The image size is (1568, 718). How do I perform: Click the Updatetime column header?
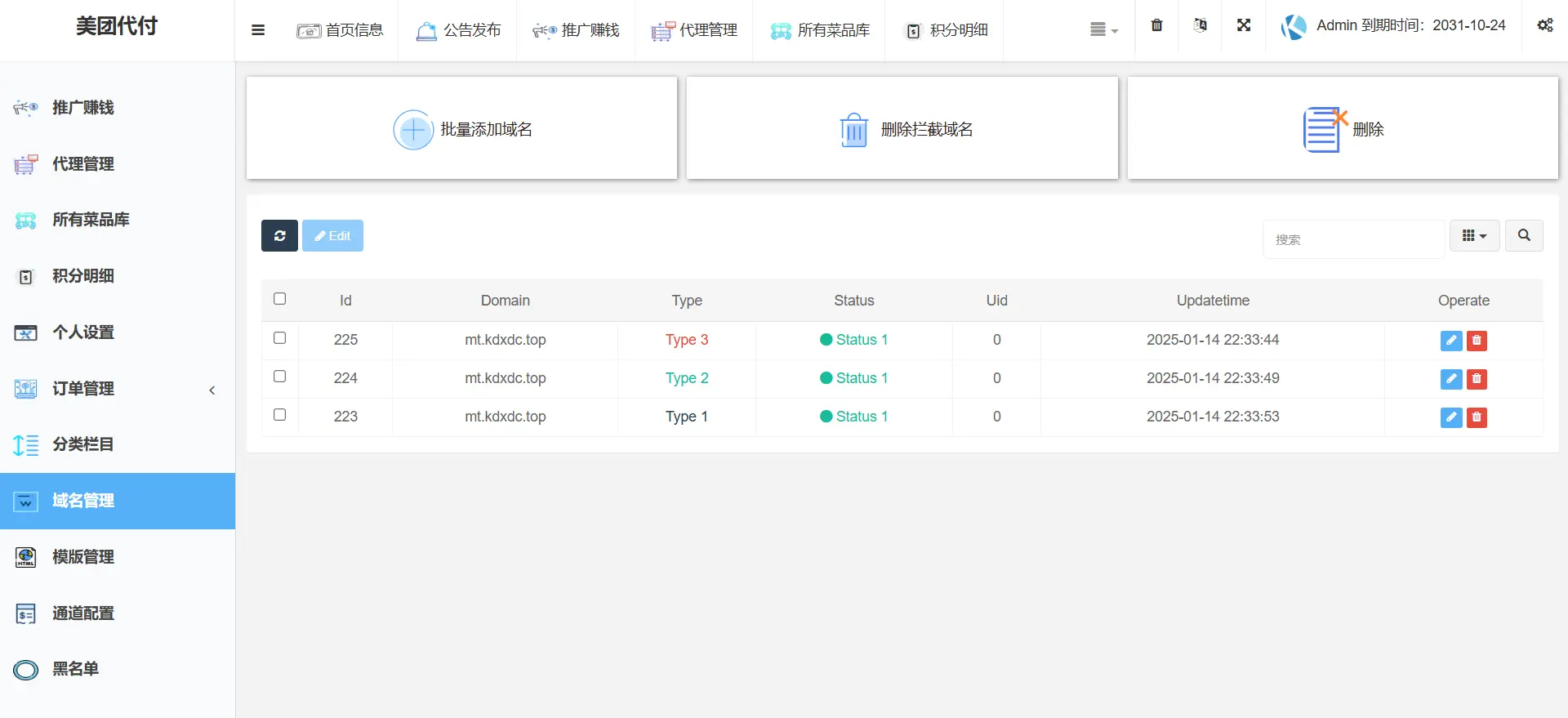click(x=1213, y=301)
